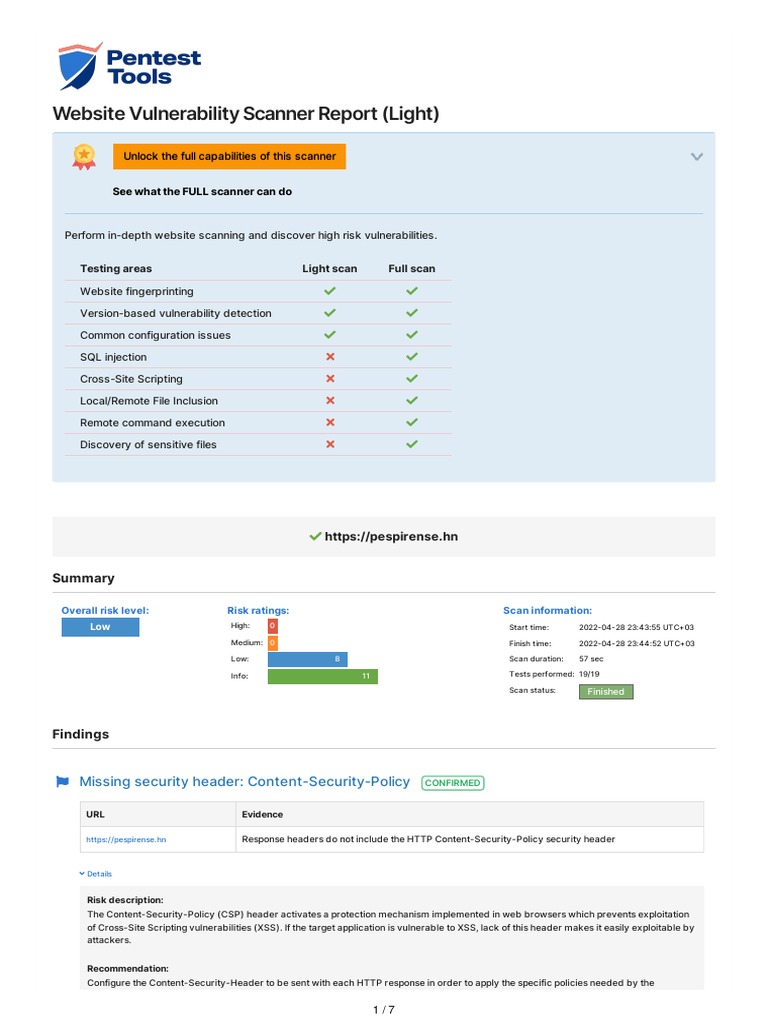This screenshot has width=768, height=1024.
Task: Click the 'SQL injection' row label
Action: [113, 357]
